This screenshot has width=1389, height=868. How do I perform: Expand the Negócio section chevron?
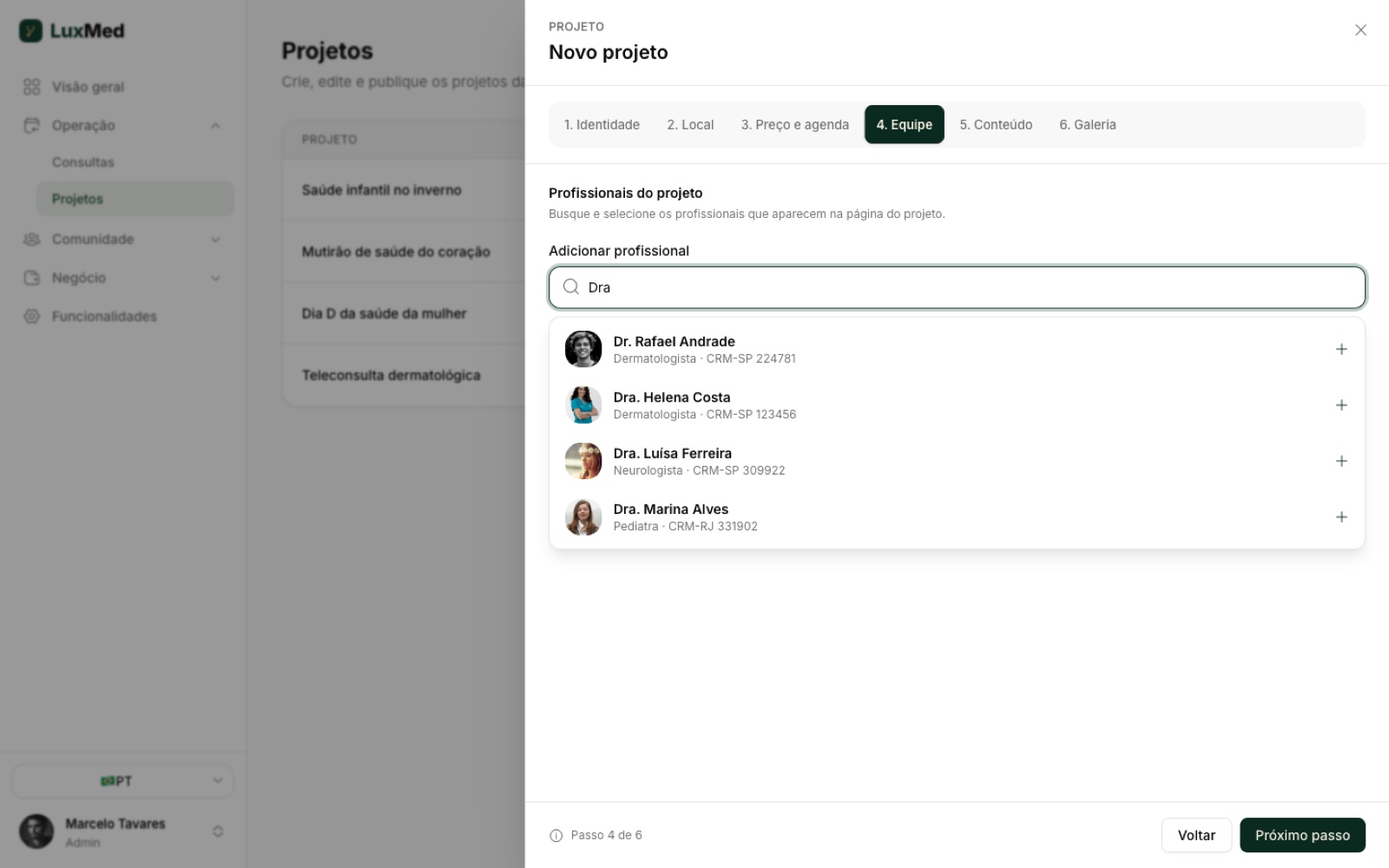click(x=215, y=278)
